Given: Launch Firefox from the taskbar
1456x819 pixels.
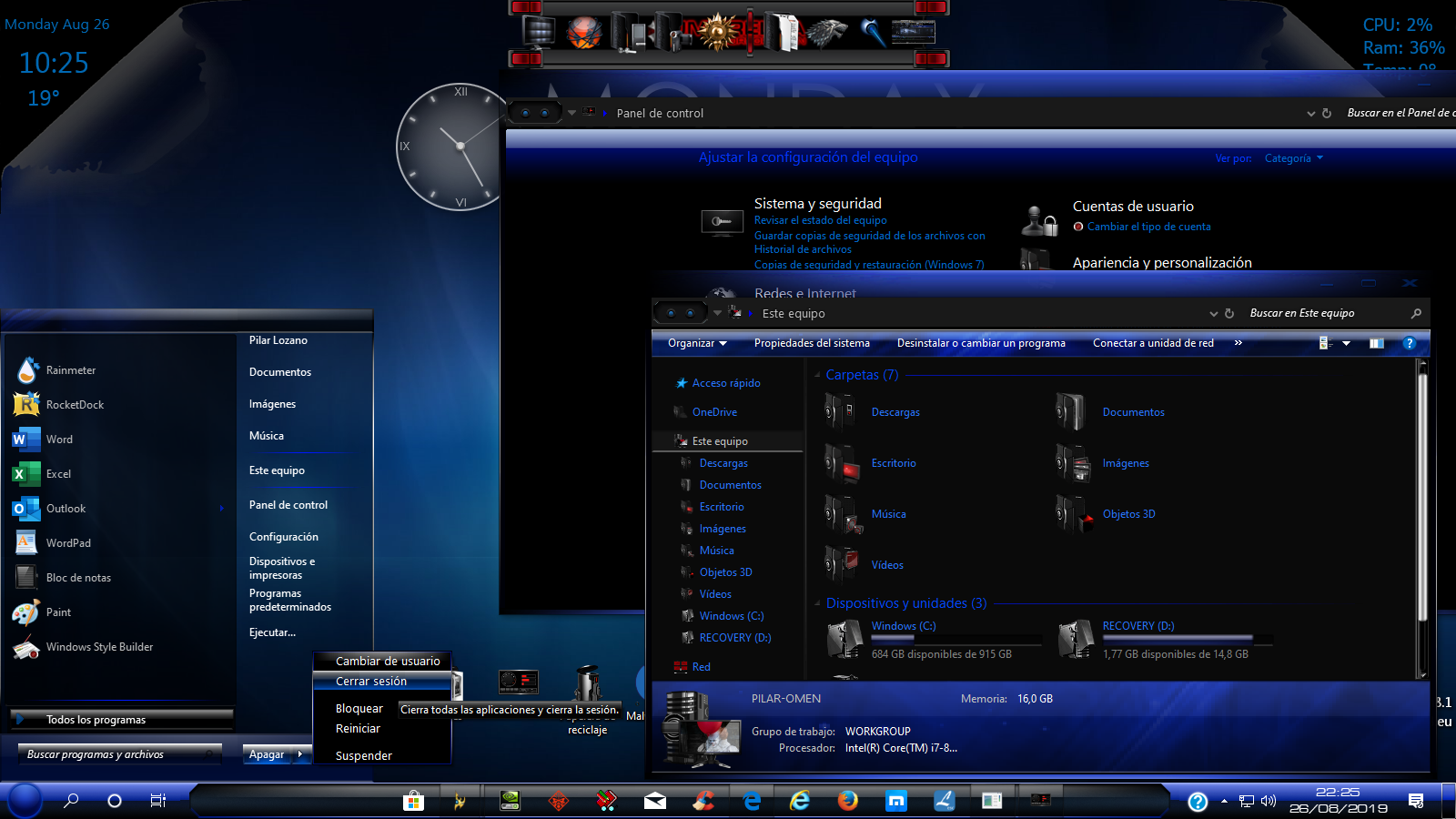Looking at the screenshot, I should (847, 802).
